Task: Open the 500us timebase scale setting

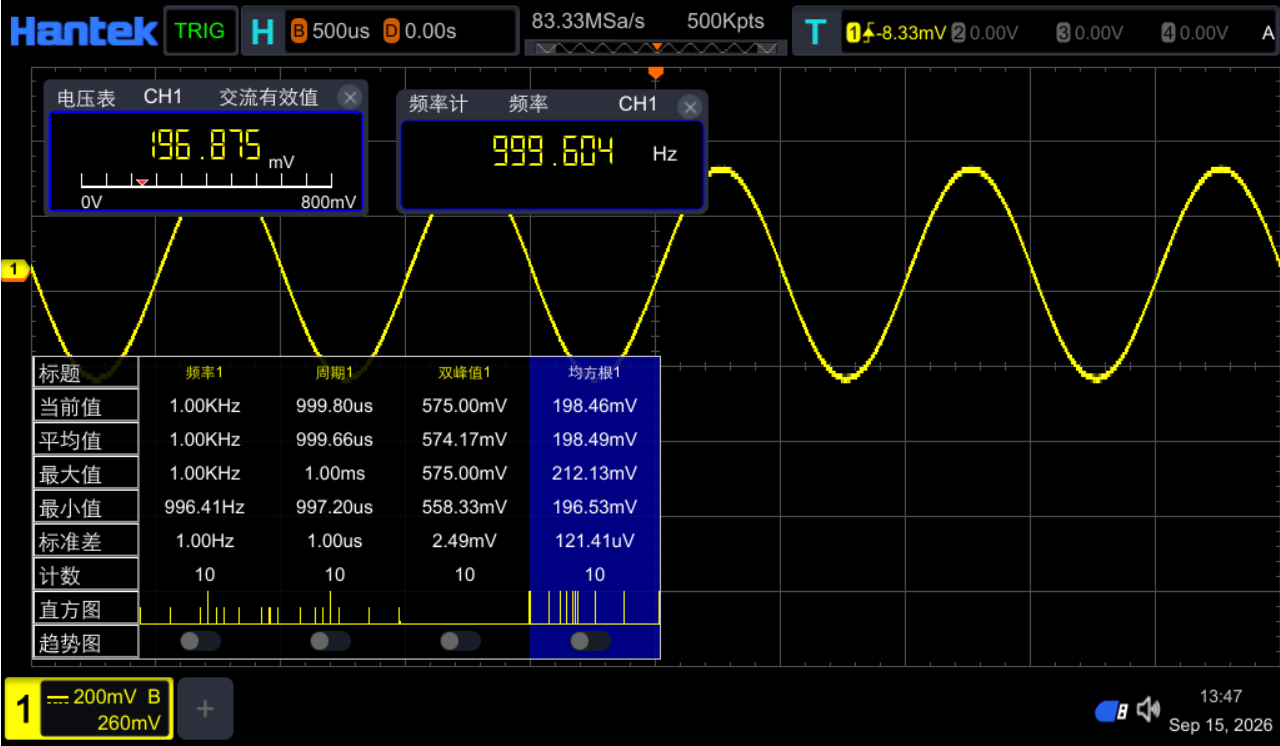Action: tap(341, 32)
